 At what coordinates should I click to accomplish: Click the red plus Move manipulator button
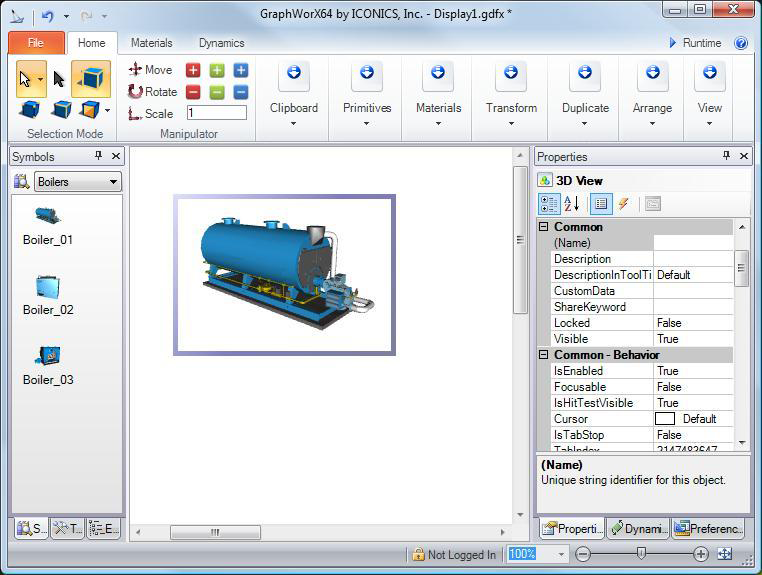(x=193, y=70)
